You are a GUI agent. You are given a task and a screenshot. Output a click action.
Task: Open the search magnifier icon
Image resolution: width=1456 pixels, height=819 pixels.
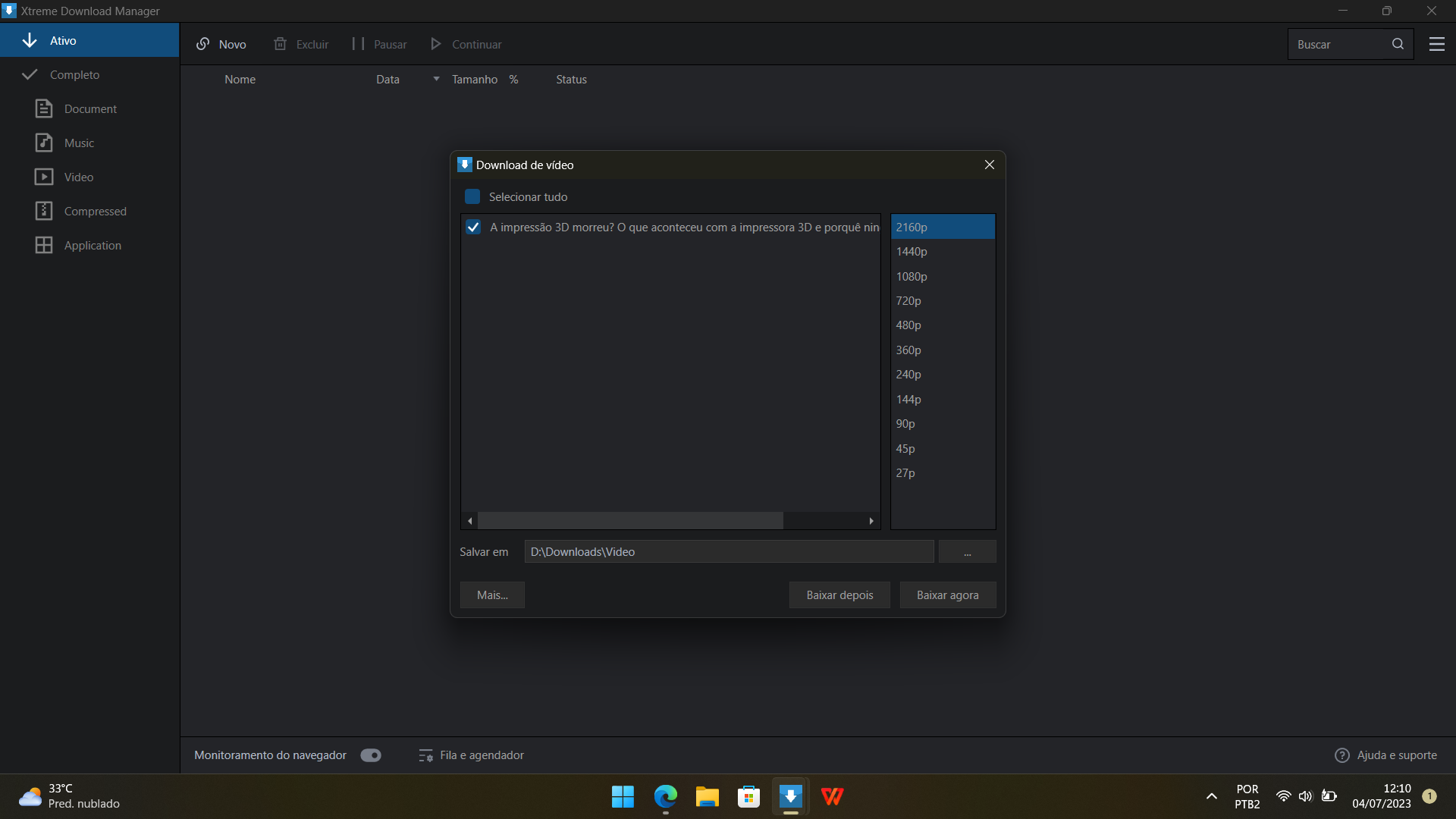pos(1398,43)
